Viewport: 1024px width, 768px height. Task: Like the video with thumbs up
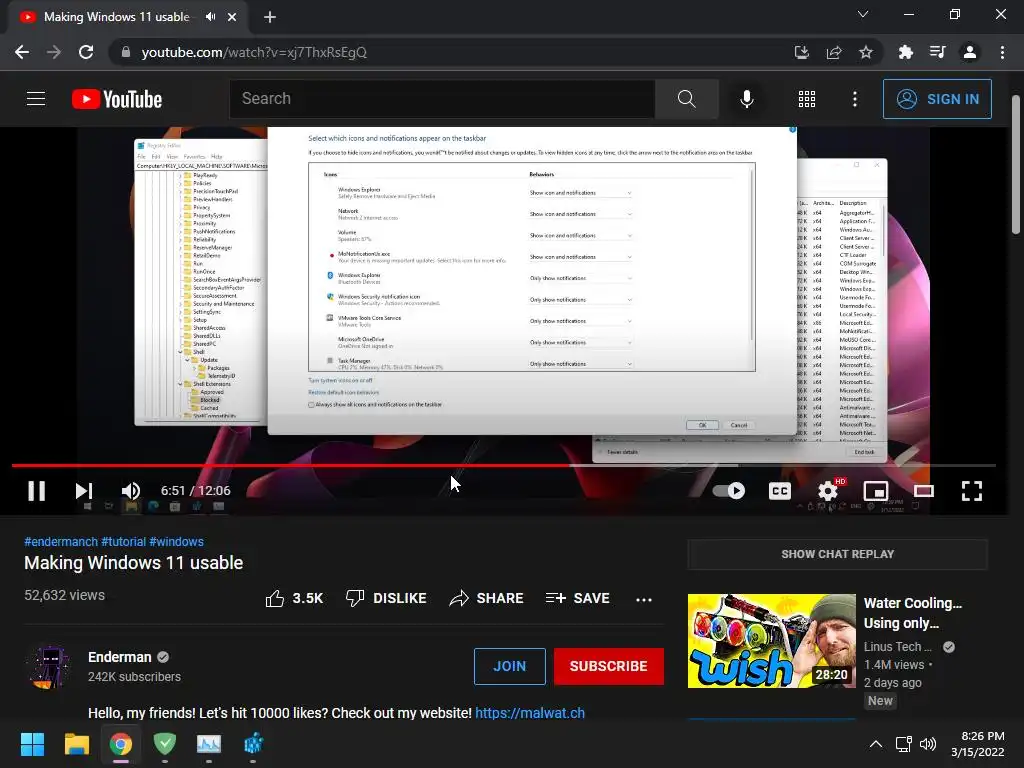point(294,598)
